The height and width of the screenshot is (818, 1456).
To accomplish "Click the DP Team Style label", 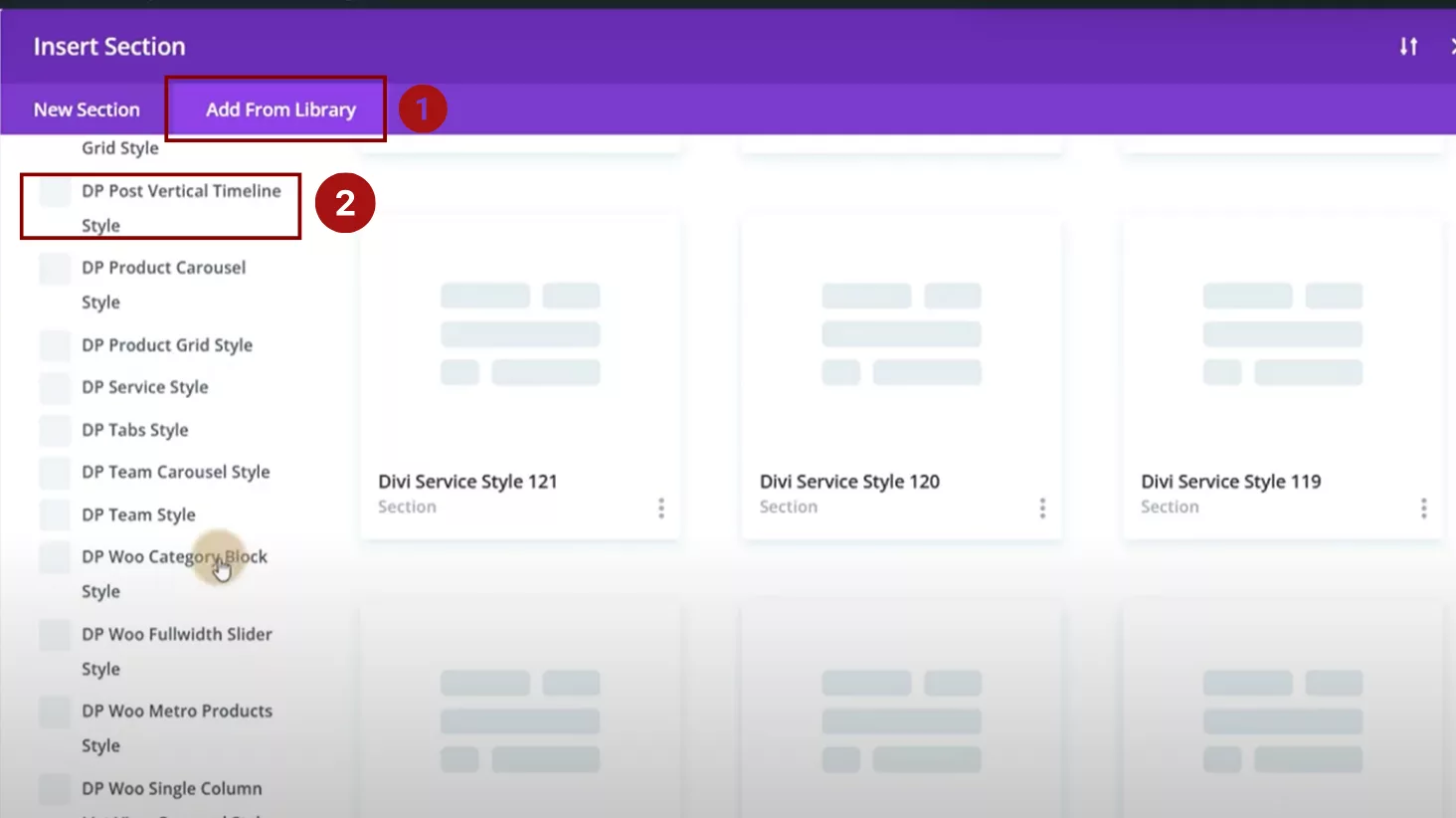I will click(138, 514).
